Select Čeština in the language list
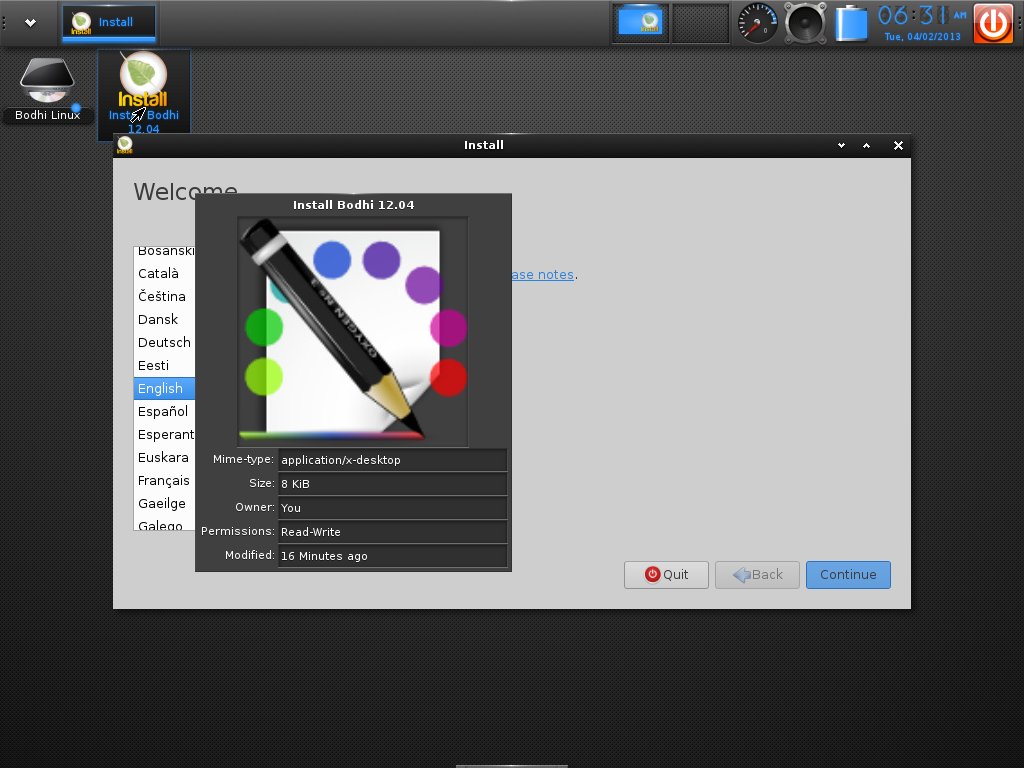This screenshot has height=768, width=1024. pos(164,296)
